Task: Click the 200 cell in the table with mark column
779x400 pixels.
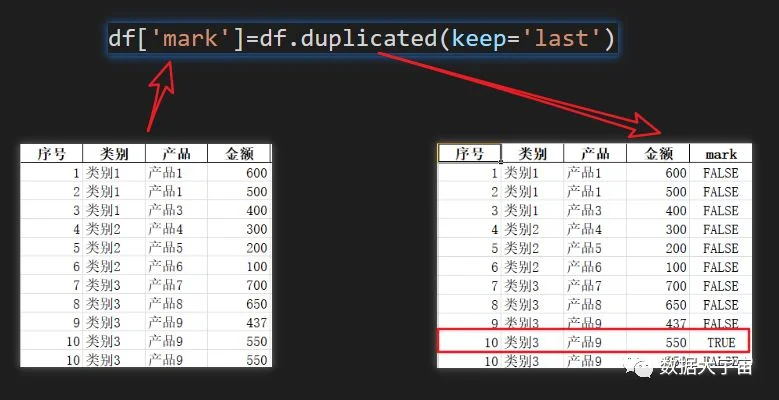Action: point(658,248)
